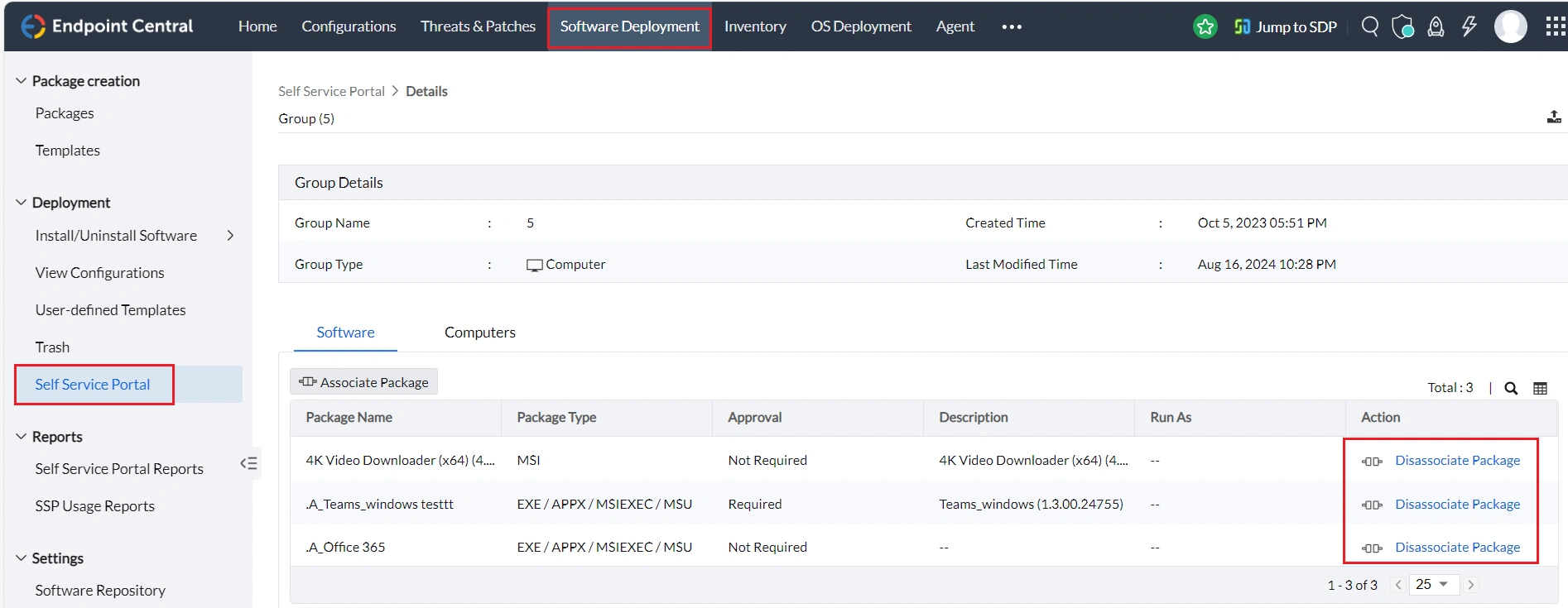
Task: Open the column chooser table icon
Action: tap(1540, 388)
